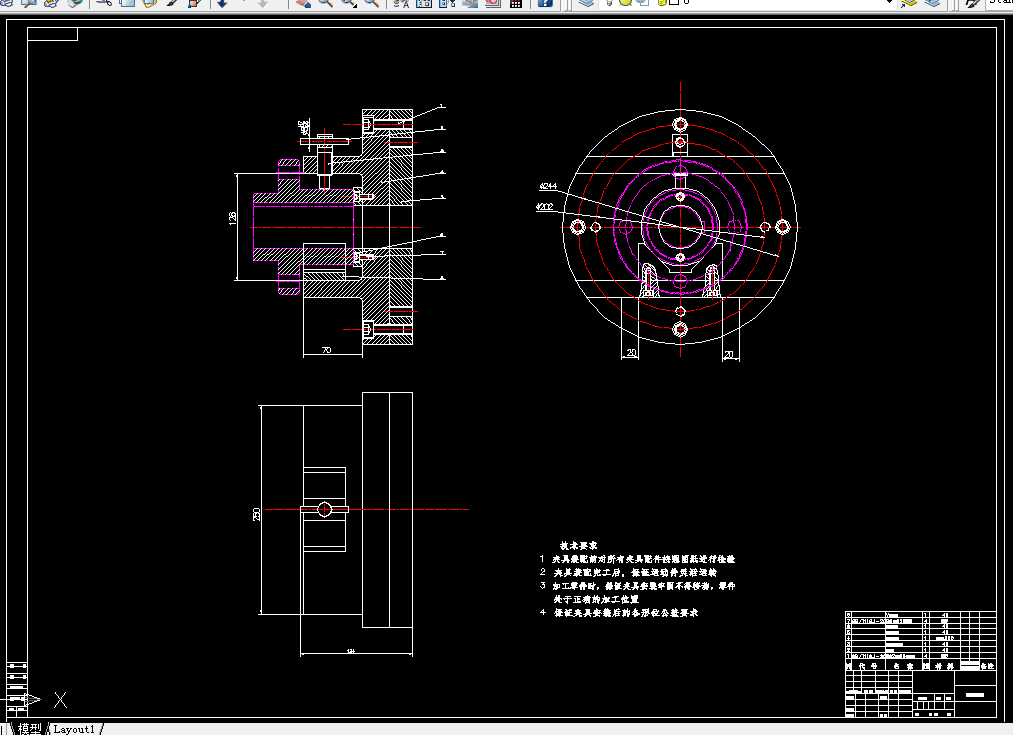
Task: Click Make Object's Layer Current icon
Action: [x=909, y=3]
